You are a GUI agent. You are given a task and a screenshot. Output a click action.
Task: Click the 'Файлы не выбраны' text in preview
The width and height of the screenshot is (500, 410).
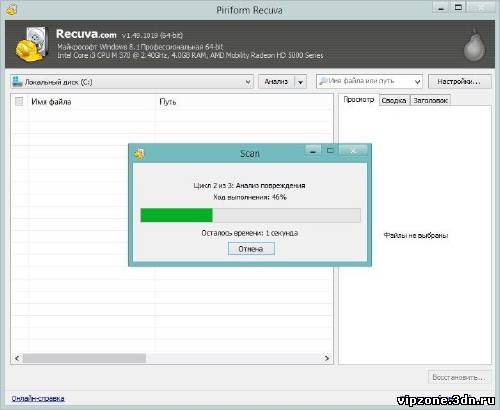tap(416, 235)
